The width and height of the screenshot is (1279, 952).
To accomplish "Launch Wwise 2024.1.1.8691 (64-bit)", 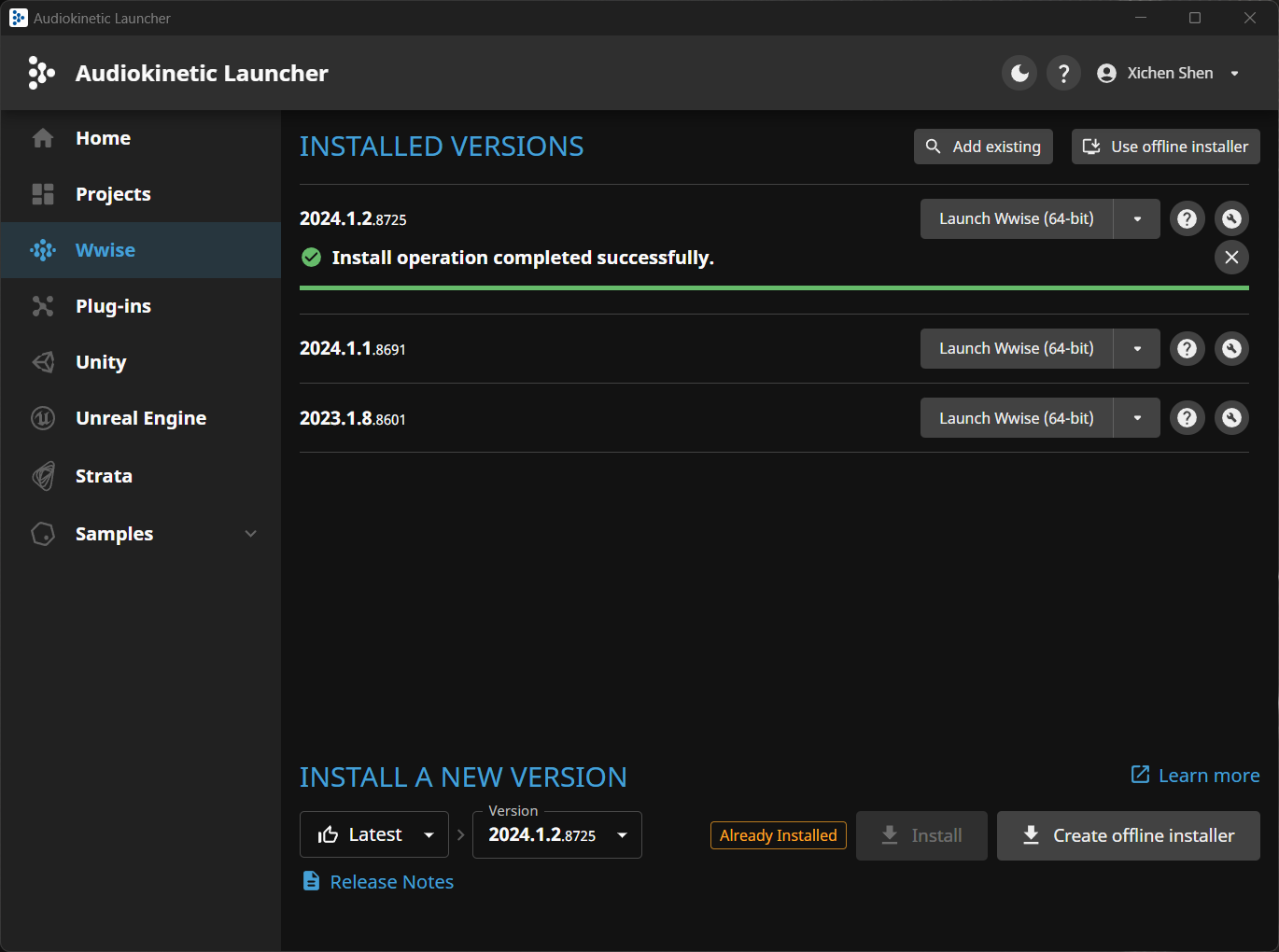I will tap(1017, 348).
